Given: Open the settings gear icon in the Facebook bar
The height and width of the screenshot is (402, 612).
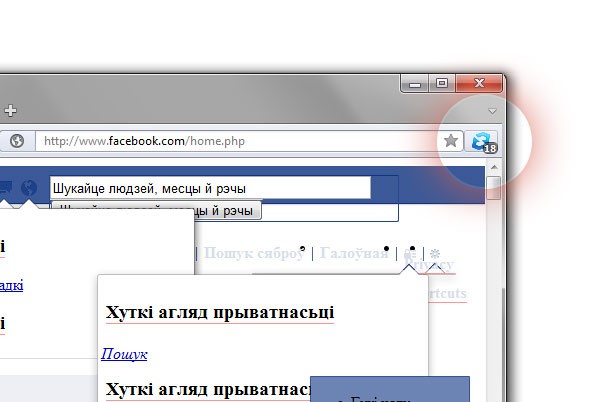Looking at the screenshot, I should [434, 254].
